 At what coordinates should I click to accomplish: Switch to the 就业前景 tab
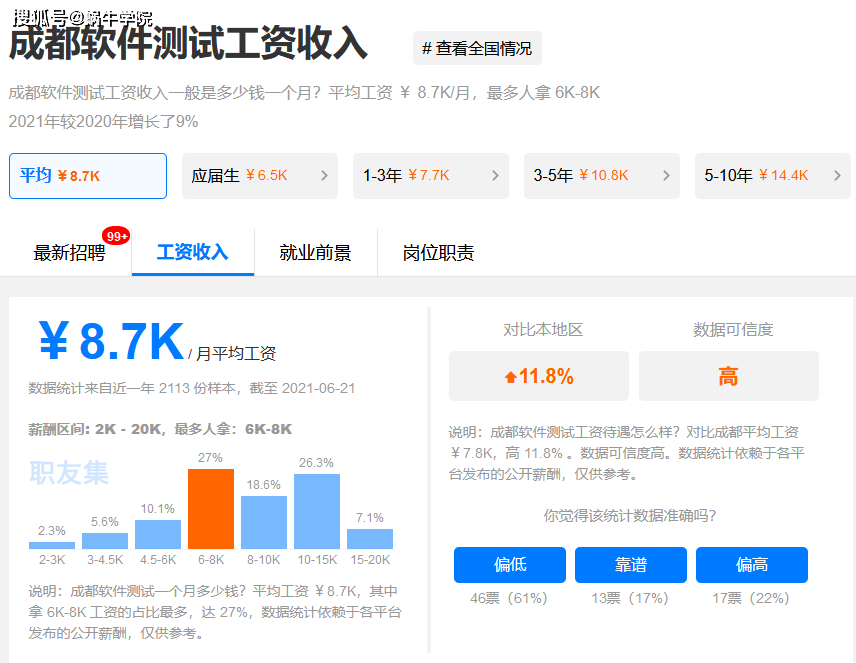tap(316, 253)
